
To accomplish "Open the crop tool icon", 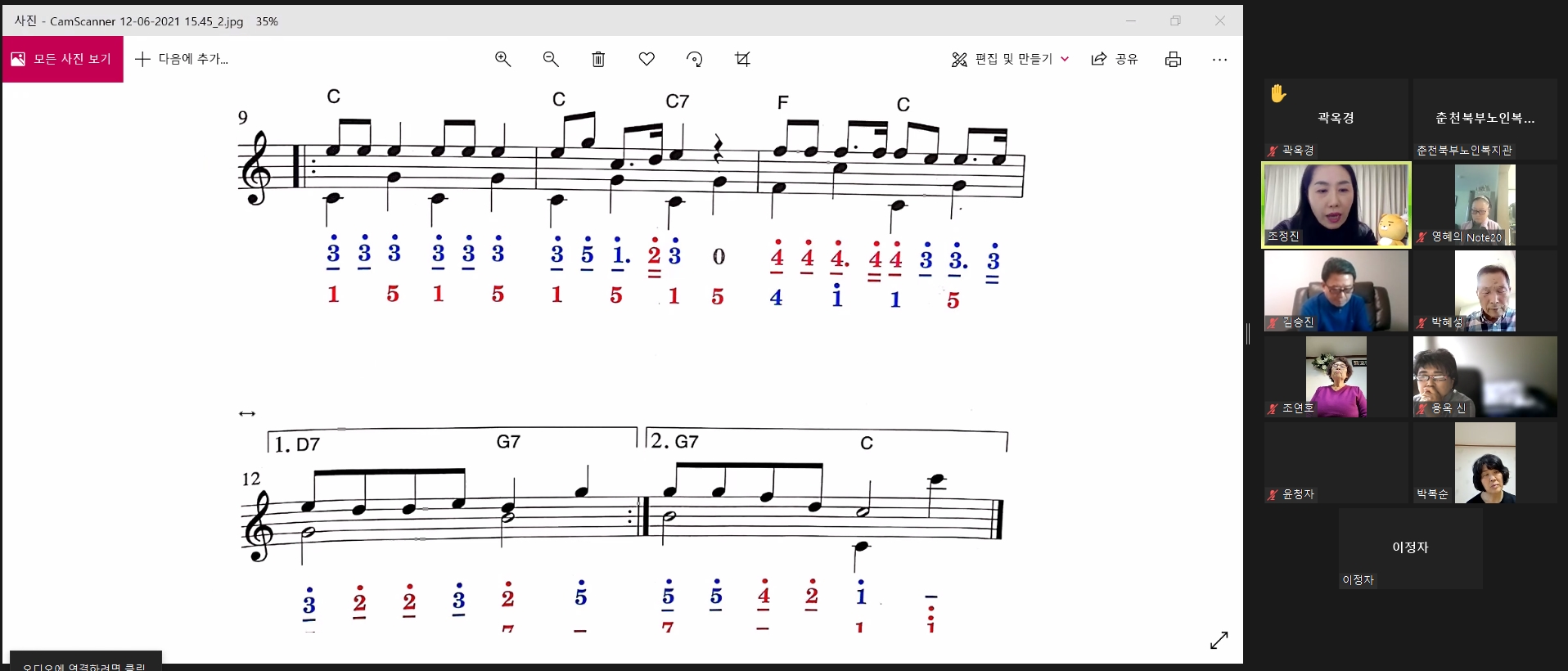I will tap(742, 59).
